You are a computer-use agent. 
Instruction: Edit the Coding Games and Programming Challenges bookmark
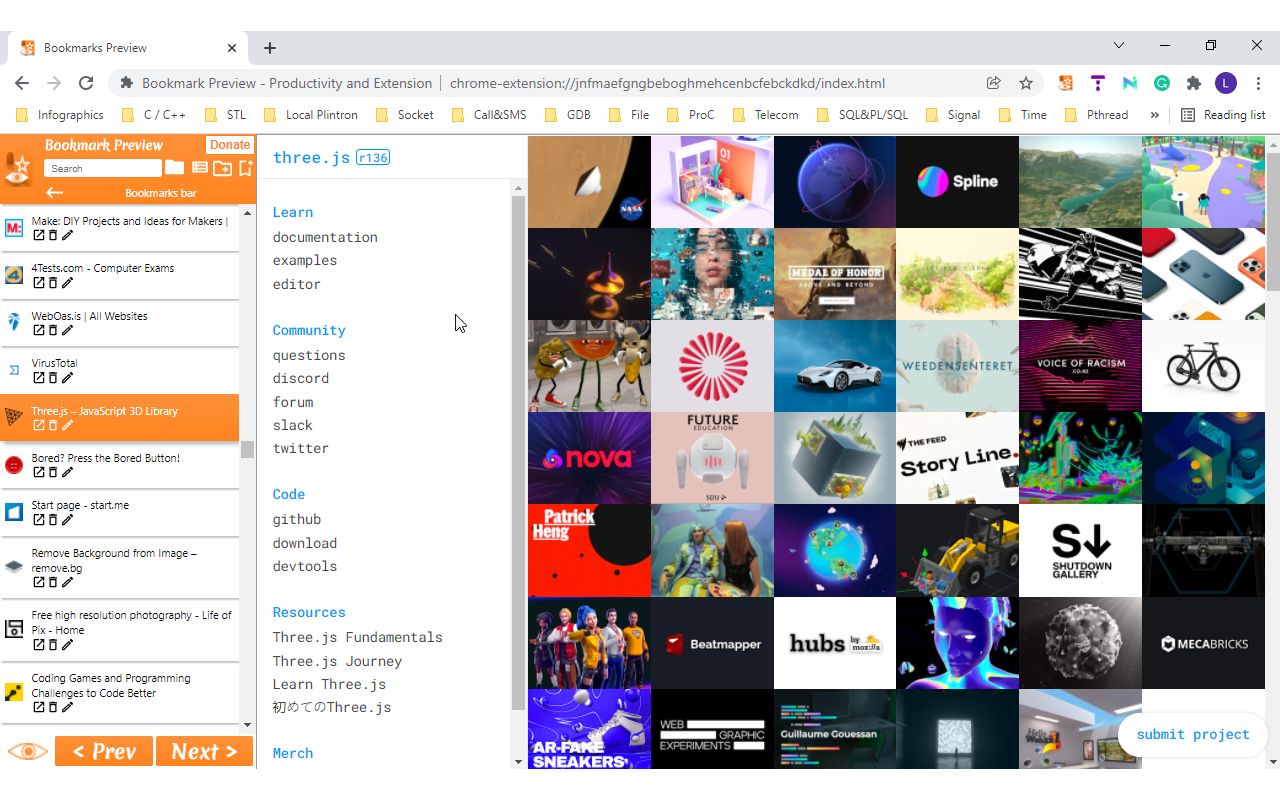[x=68, y=708]
